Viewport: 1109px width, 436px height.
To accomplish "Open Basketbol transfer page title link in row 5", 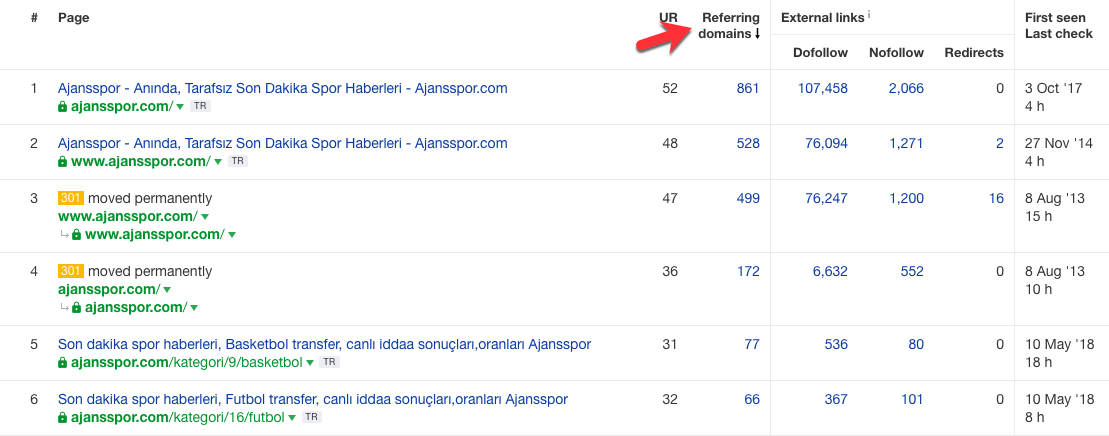I will click(324, 344).
